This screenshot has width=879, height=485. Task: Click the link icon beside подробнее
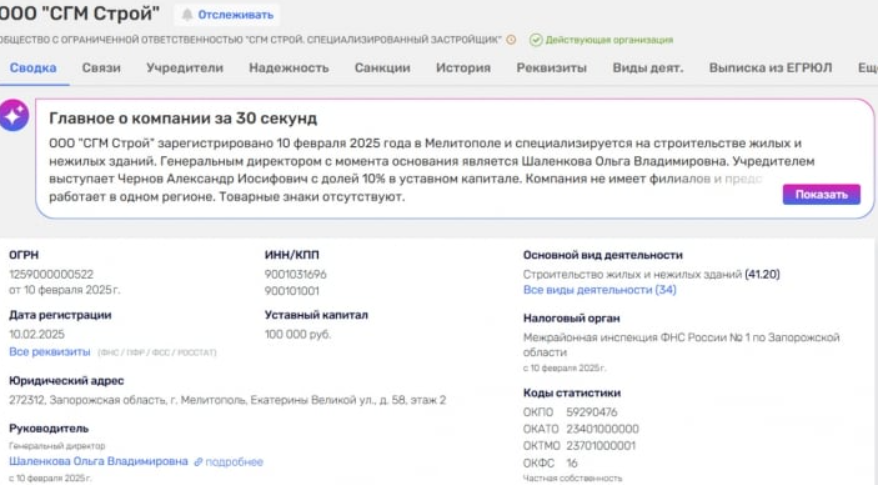(x=198, y=462)
